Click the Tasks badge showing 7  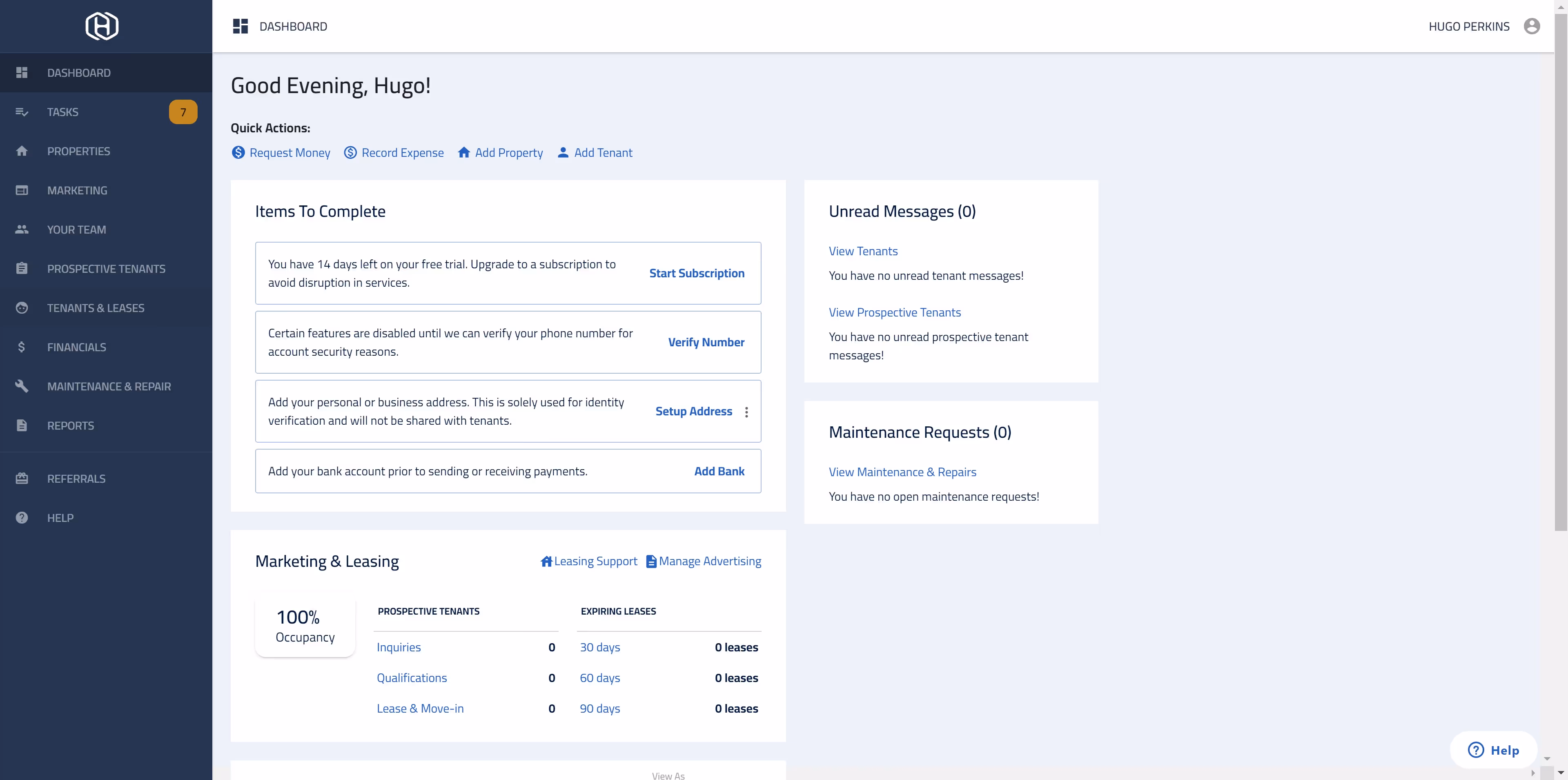click(183, 112)
